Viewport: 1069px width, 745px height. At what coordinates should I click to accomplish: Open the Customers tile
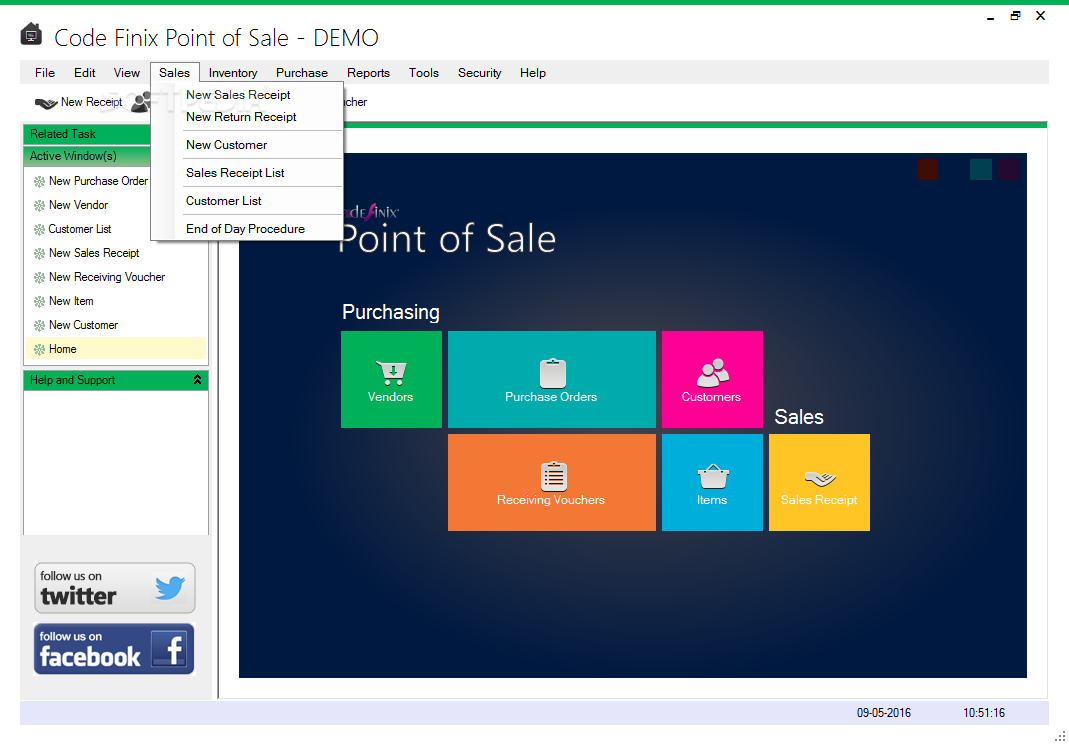pos(712,380)
